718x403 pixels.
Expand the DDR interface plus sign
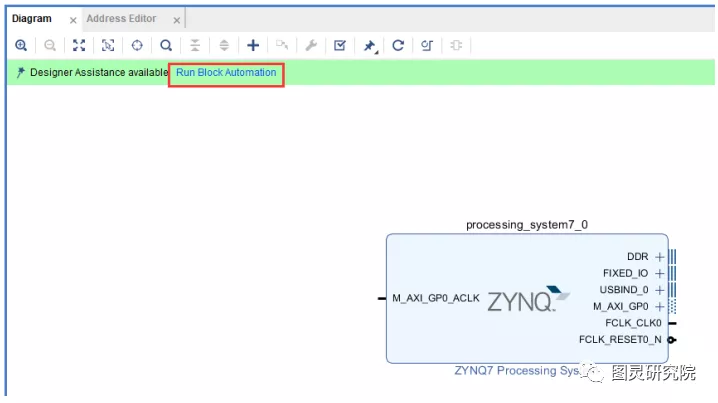(659, 256)
